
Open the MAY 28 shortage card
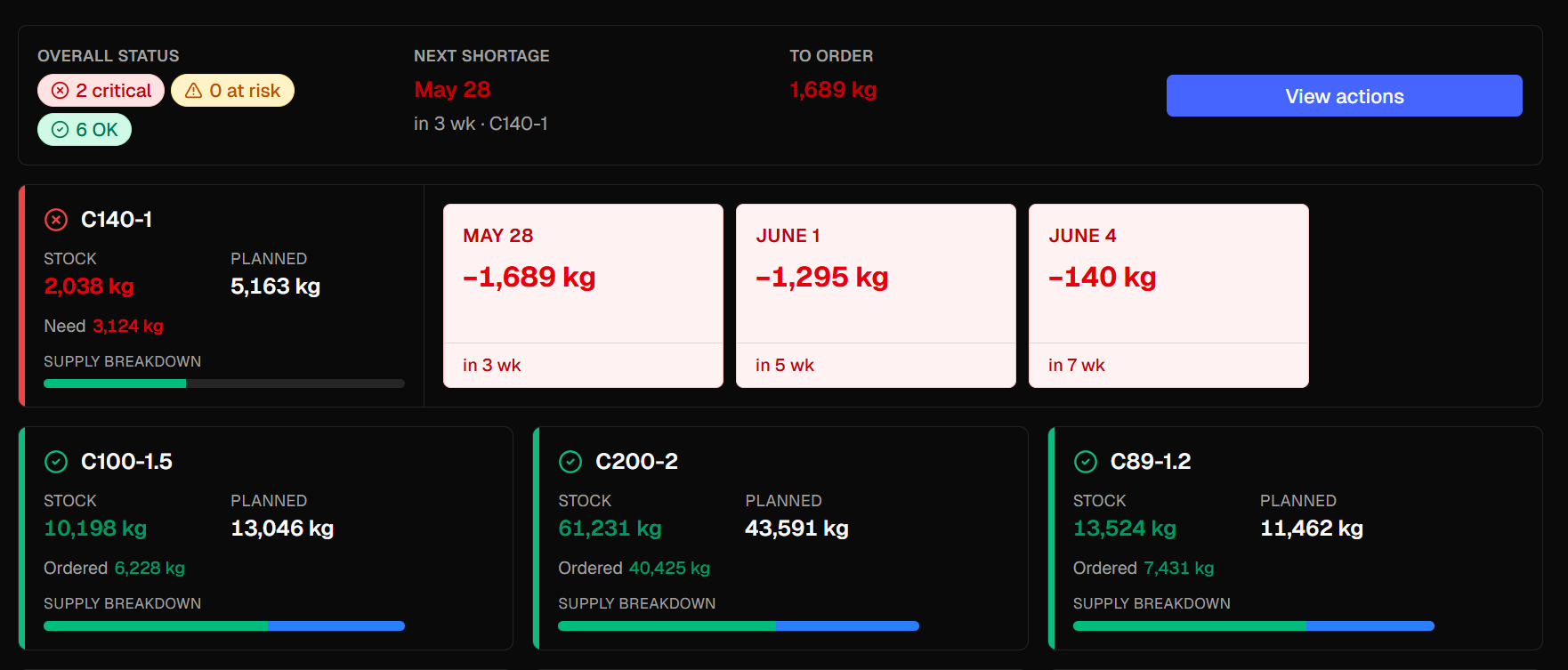583,296
